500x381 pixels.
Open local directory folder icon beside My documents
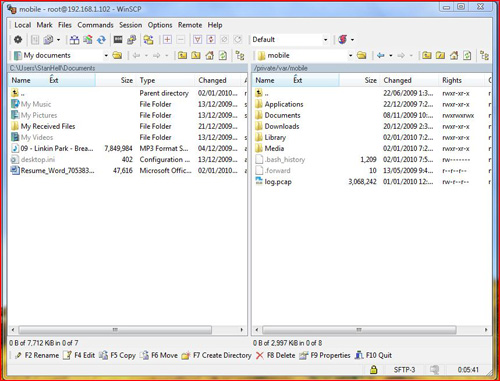click(117, 55)
